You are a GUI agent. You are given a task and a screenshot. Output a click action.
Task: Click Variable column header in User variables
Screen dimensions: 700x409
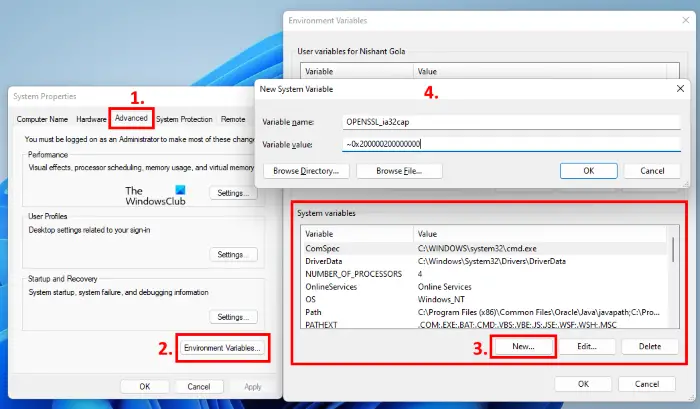click(358, 71)
